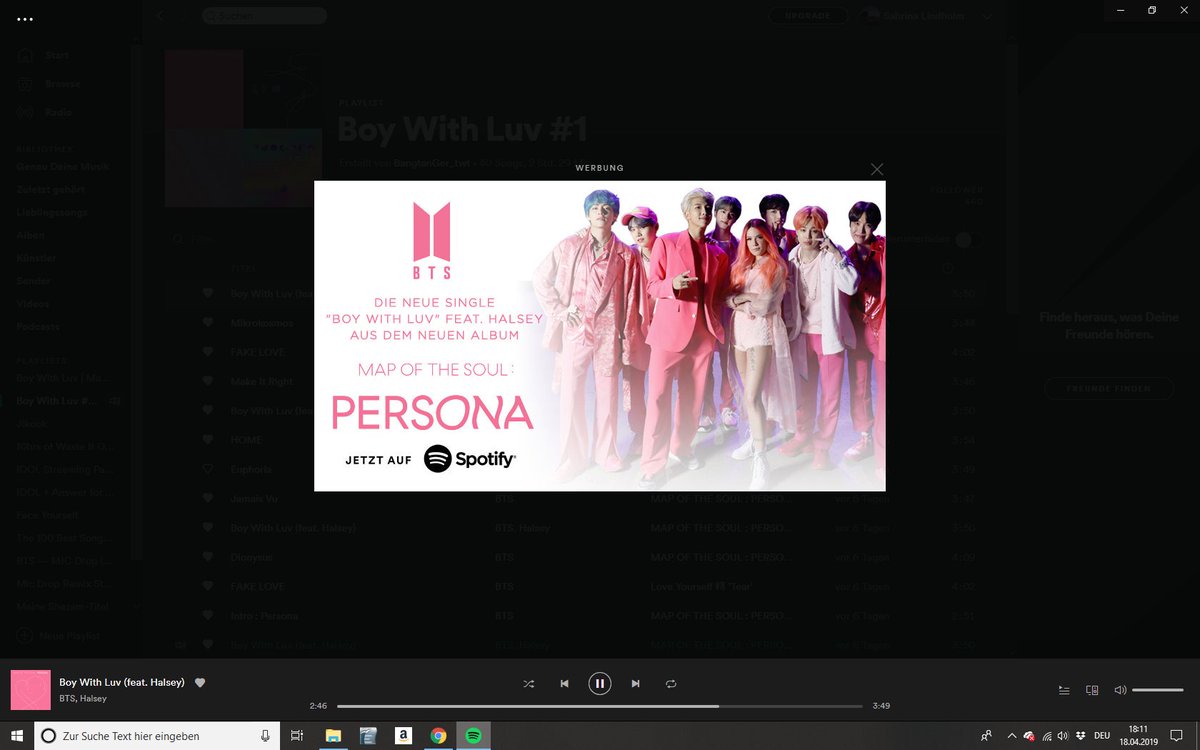Viewport: 1200px width, 750px height.
Task: Click the UPGRADE button
Action: click(808, 16)
